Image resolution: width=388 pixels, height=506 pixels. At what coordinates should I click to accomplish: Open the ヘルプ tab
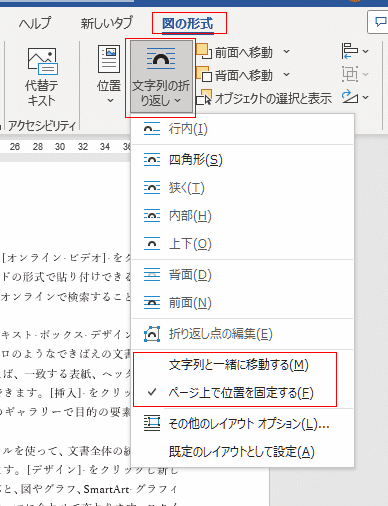[x=35, y=23]
